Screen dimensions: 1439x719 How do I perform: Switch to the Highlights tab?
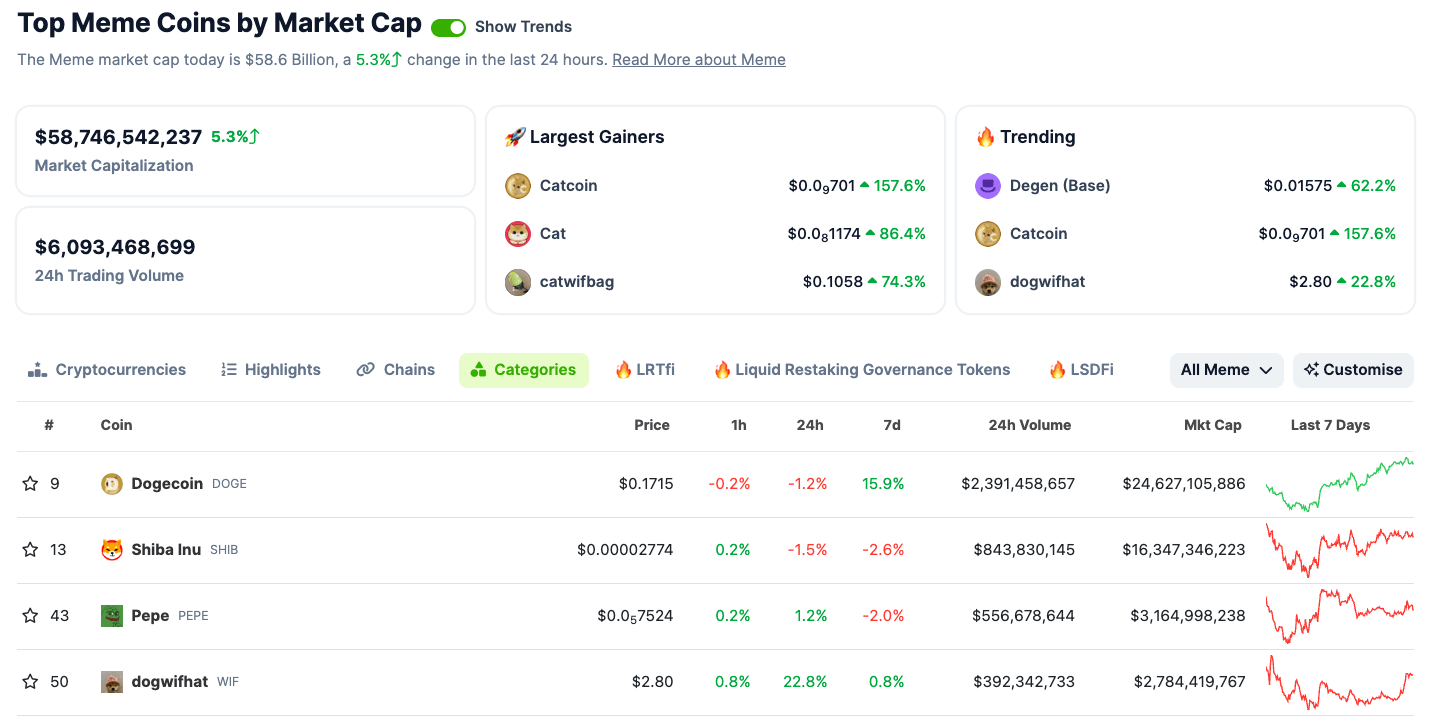pos(271,370)
